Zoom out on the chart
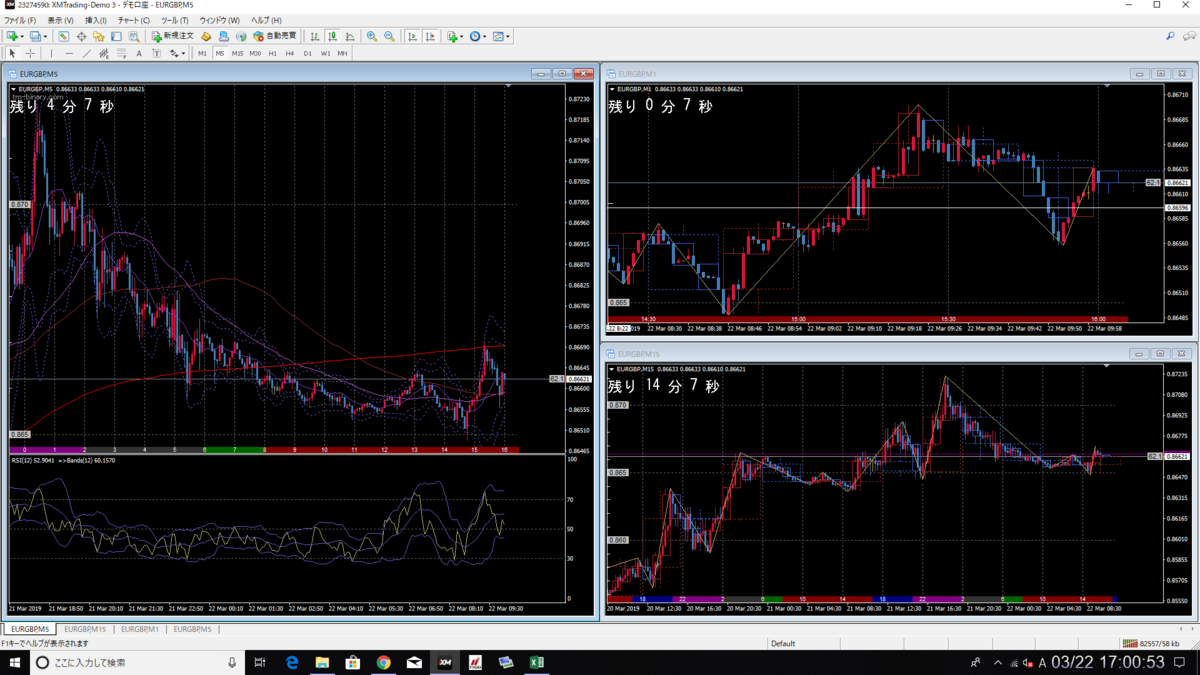This screenshot has height=675, width=1200. point(389,36)
